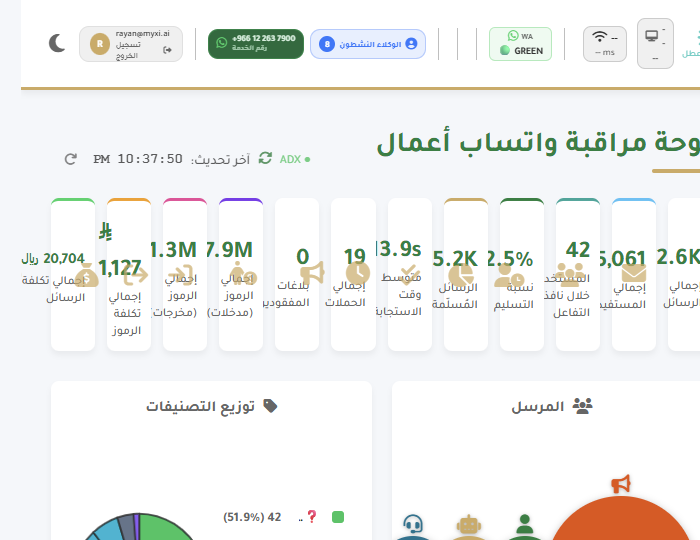Click the computer monitor status icon

tap(652, 36)
